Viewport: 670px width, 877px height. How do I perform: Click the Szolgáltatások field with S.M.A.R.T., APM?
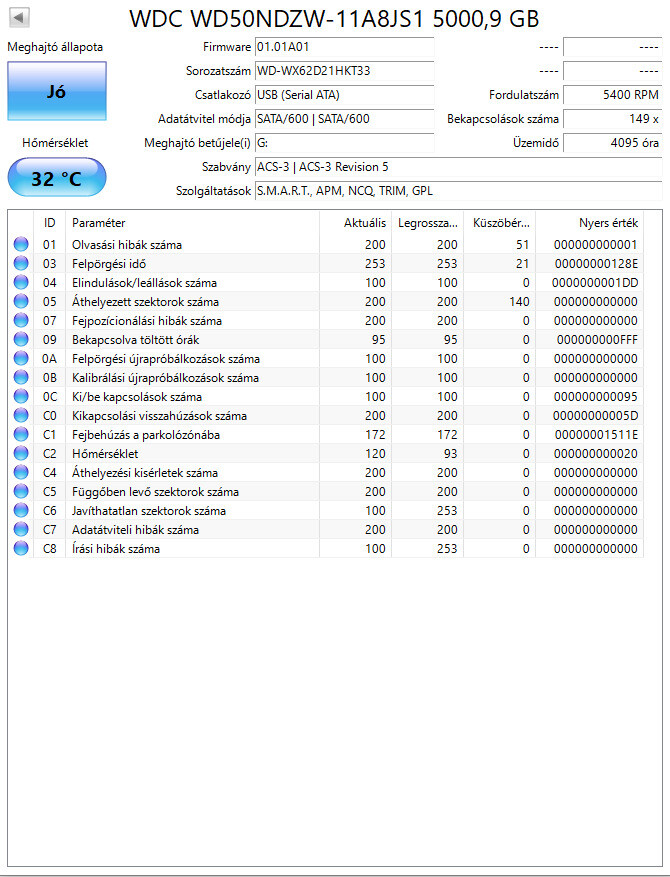(x=459, y=191)
